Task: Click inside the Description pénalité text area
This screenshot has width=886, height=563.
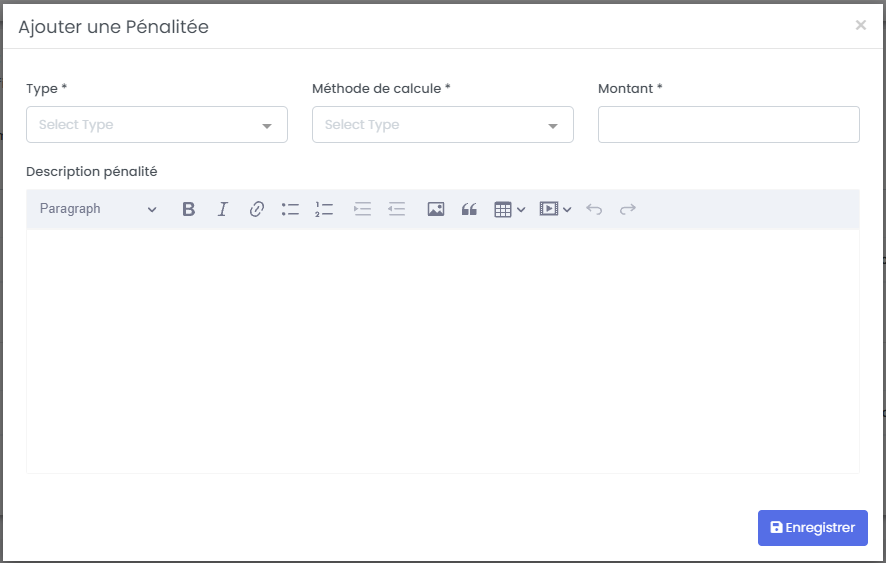Action: tap(442, 350)
